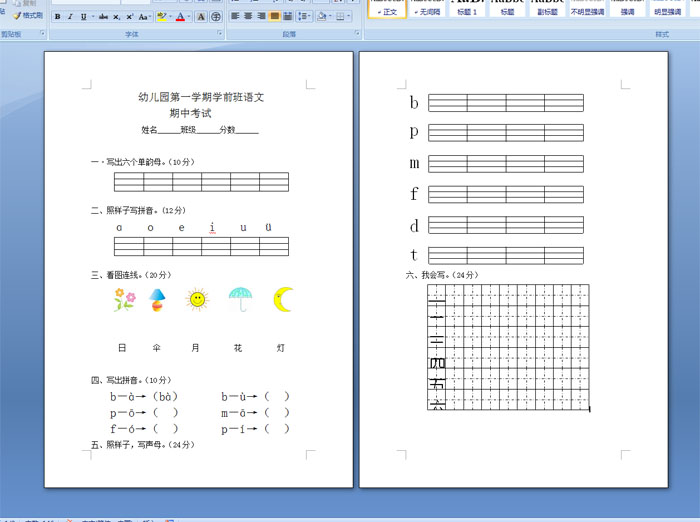Apply red font color
The height and width of the screenshot is (522, 700).
[x=180, y=17]
